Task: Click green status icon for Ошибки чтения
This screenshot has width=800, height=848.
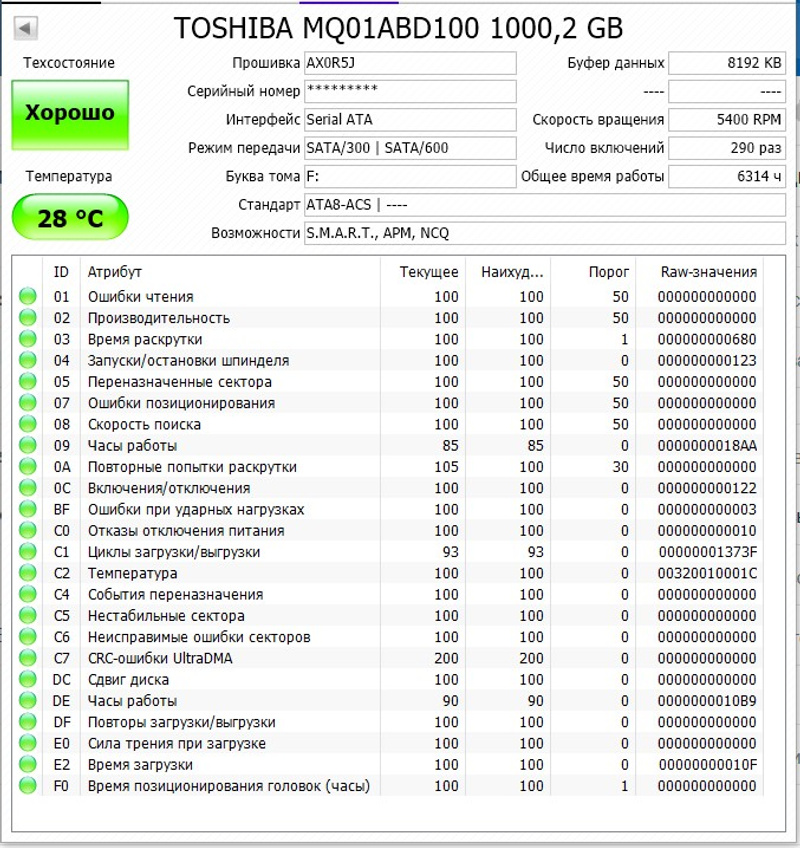Action: [x=27, y=297]
